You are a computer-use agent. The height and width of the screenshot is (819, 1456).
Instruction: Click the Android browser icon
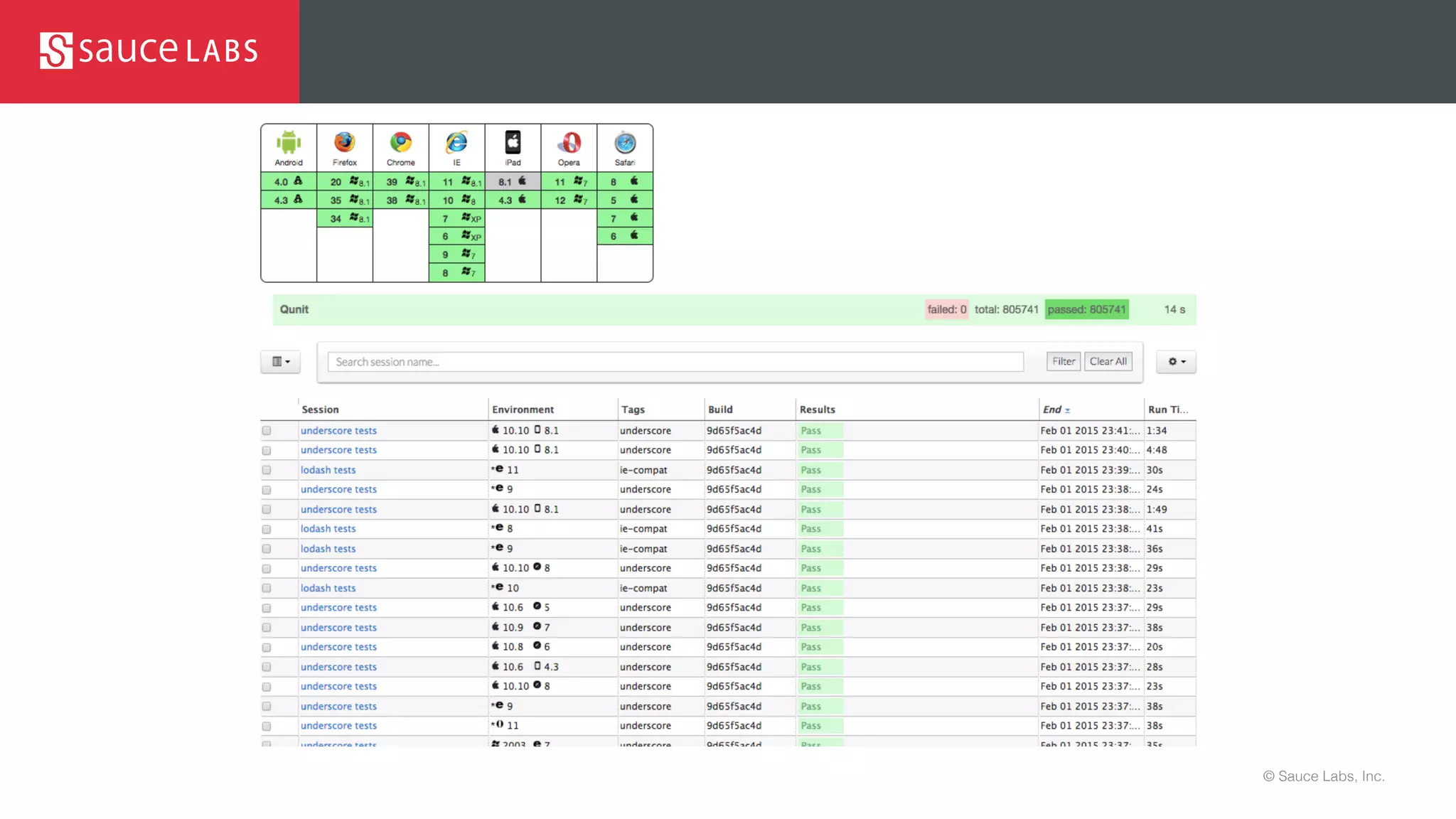(289, 143)
